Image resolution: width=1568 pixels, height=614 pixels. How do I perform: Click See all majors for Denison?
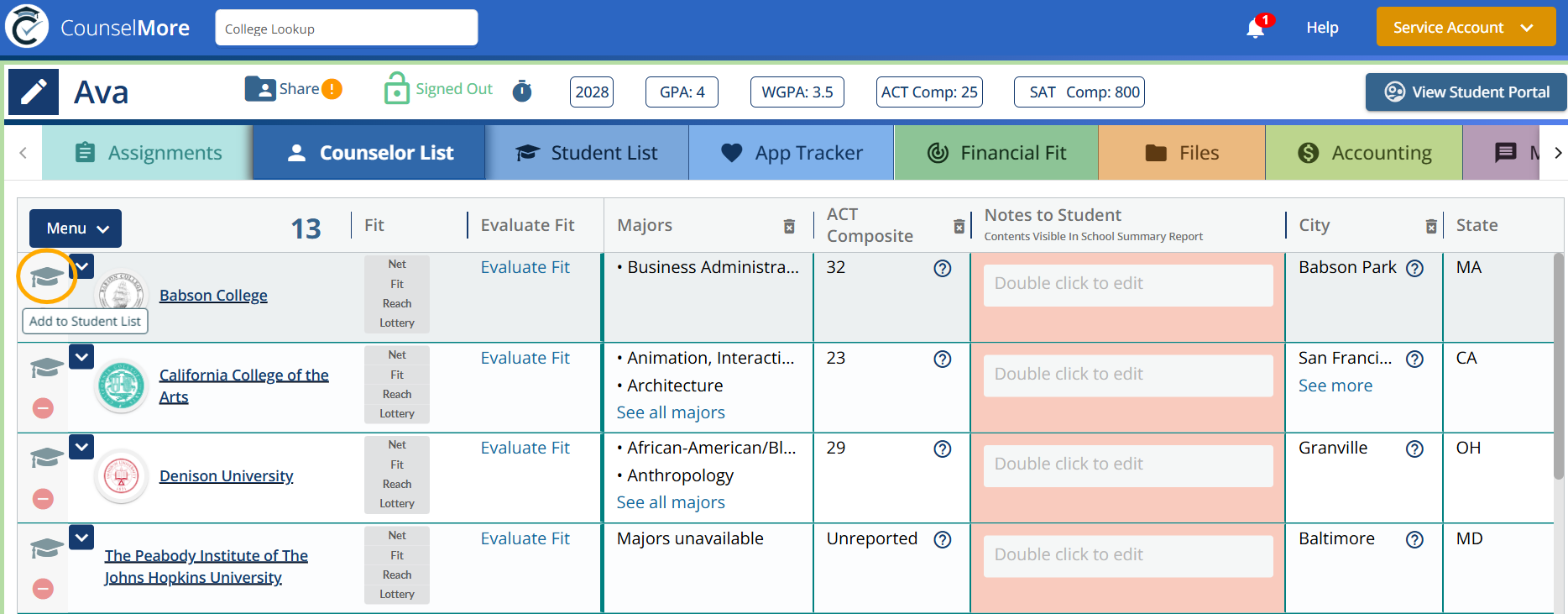pyautogui.click(x=671, y=502)
